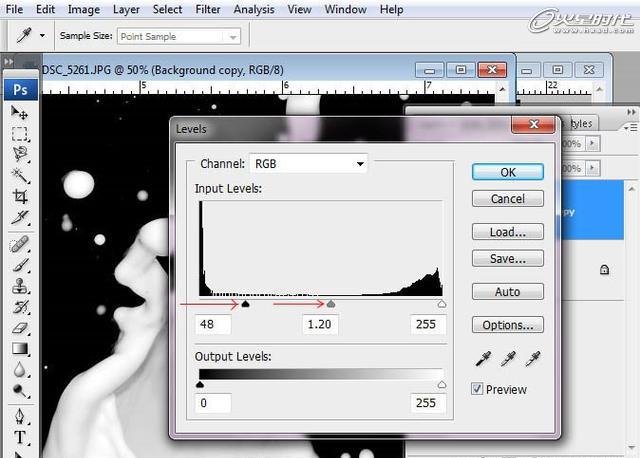
Task: Open the Filter menu
Action: click(208, 9)
